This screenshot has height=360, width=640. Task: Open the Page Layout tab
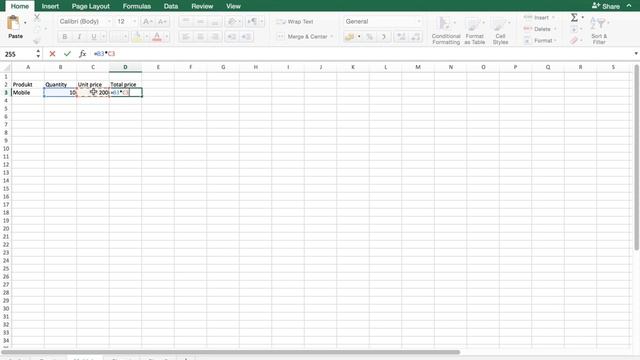click(x=91, y=6)
